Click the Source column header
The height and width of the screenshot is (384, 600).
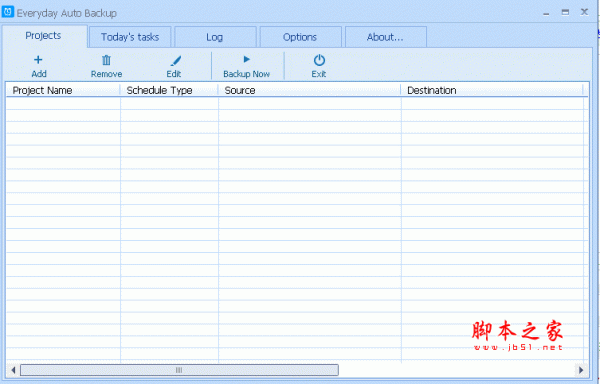pos(310,90)
